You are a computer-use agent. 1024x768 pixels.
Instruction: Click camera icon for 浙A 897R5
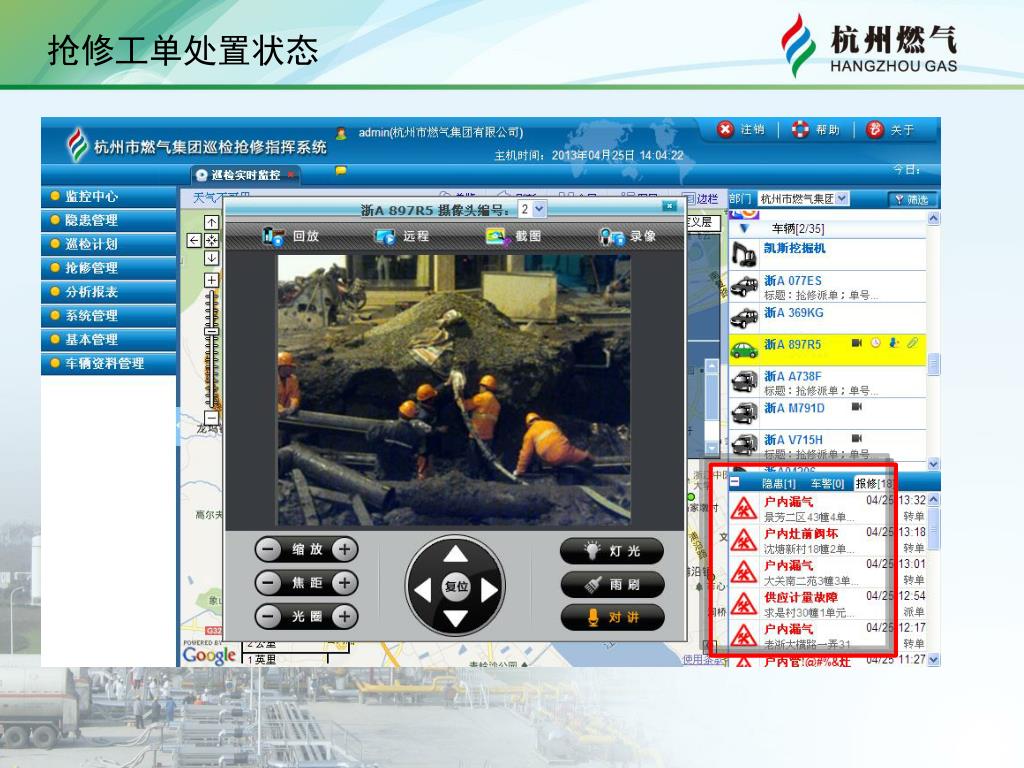tap(857, 343)
